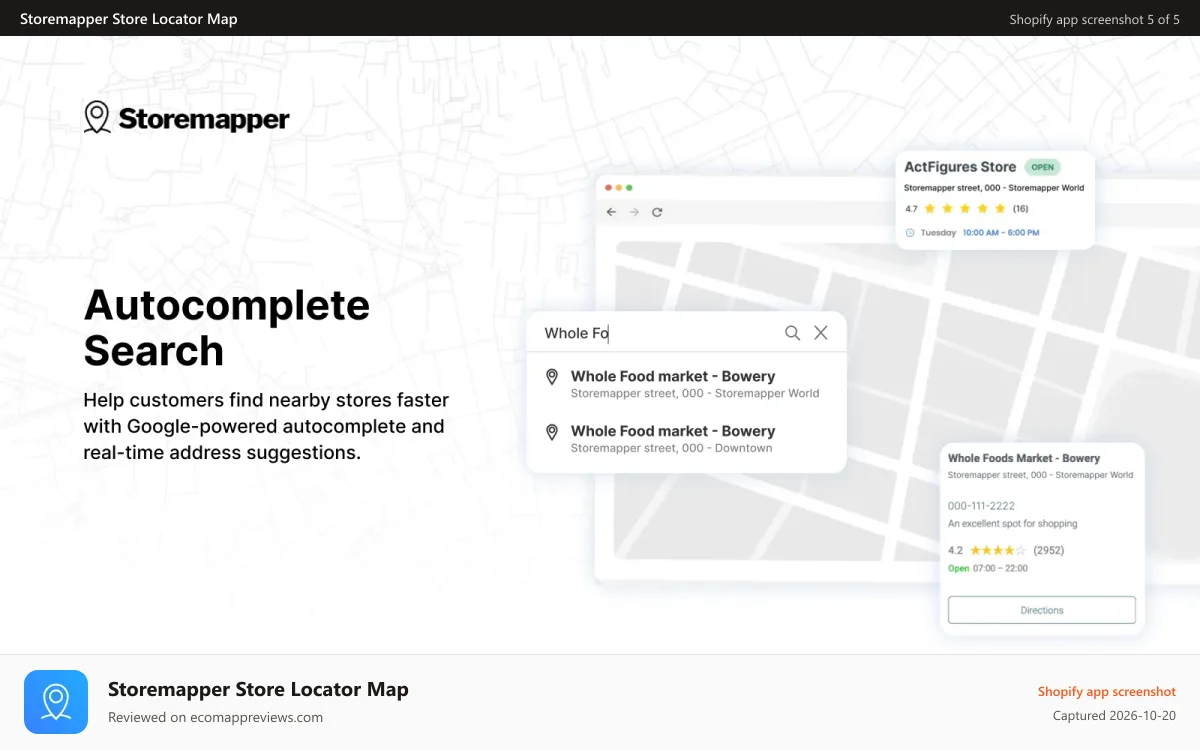Click the browser back arrow in mockup
Screen dimensions: 1200x750
[612, 212]
